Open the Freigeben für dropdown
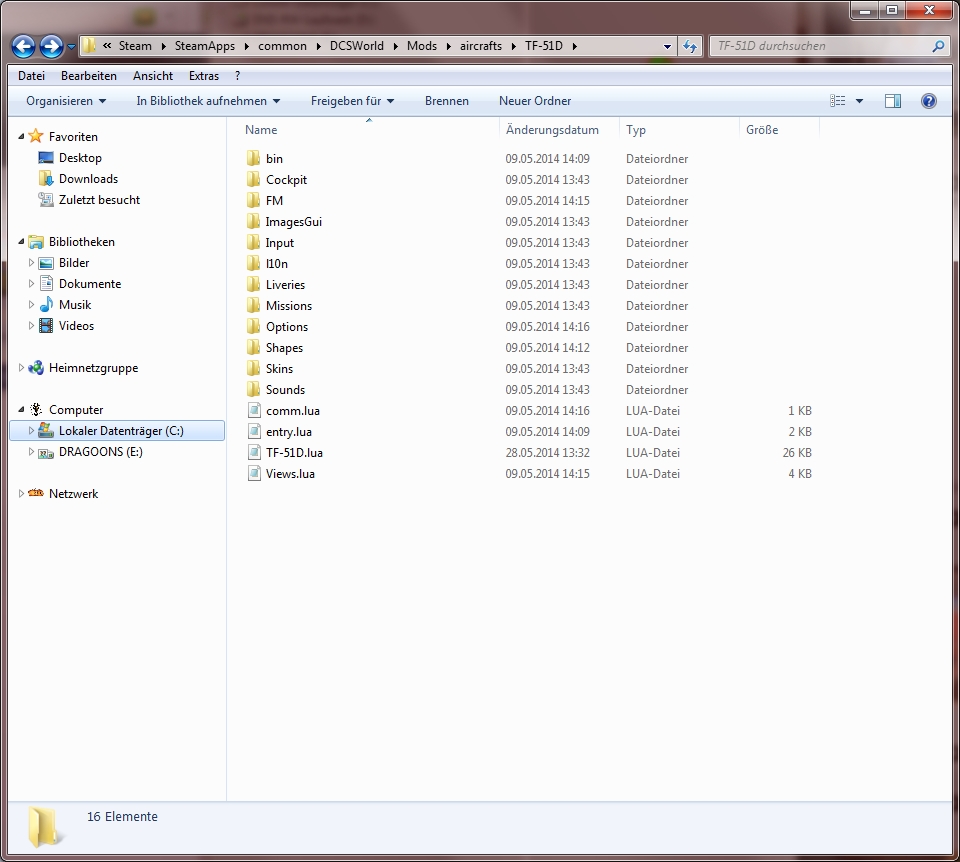The image size is (960, 862). [x=352, y=101]
